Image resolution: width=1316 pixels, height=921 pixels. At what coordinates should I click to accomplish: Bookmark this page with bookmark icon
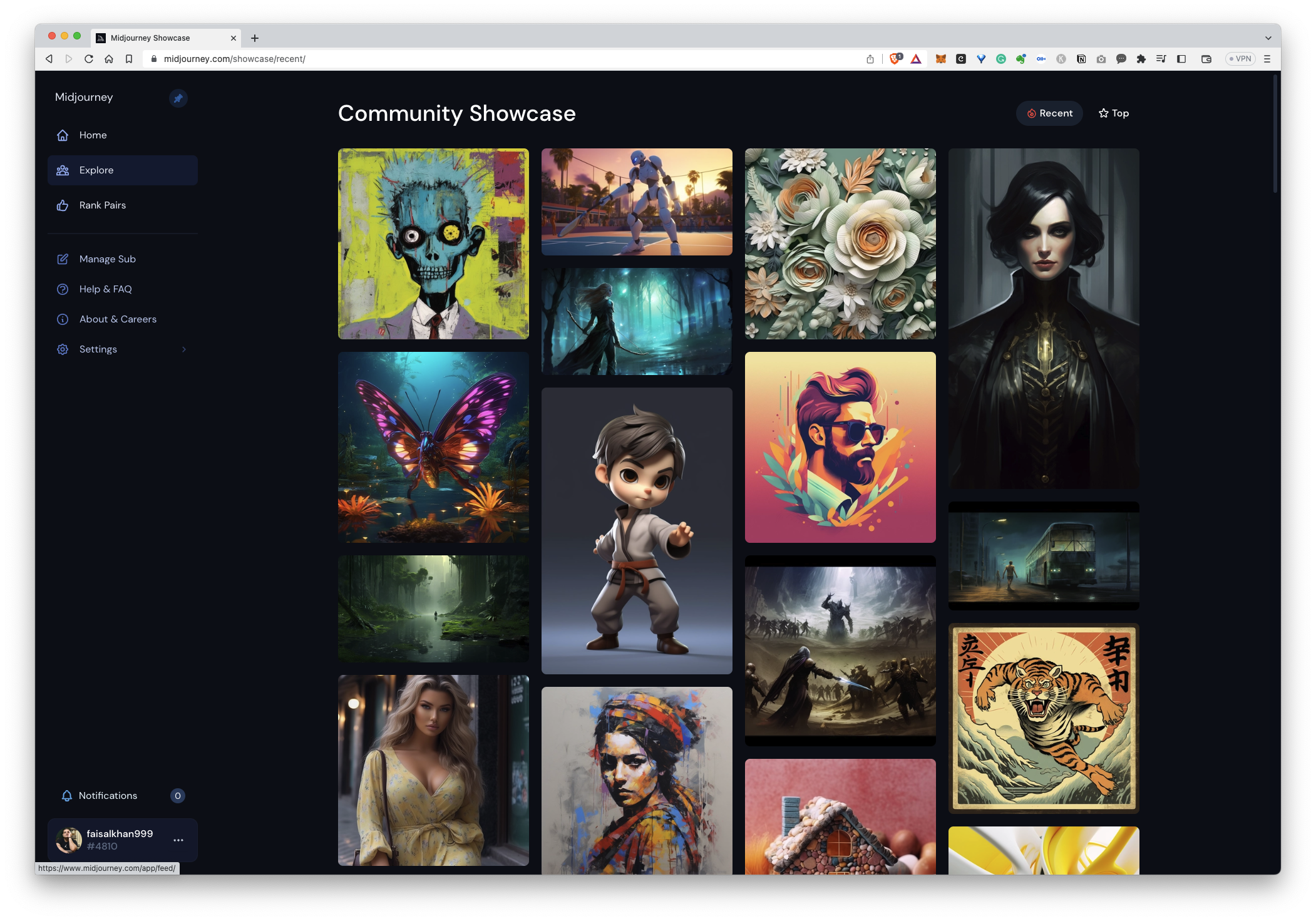[129, 59]
